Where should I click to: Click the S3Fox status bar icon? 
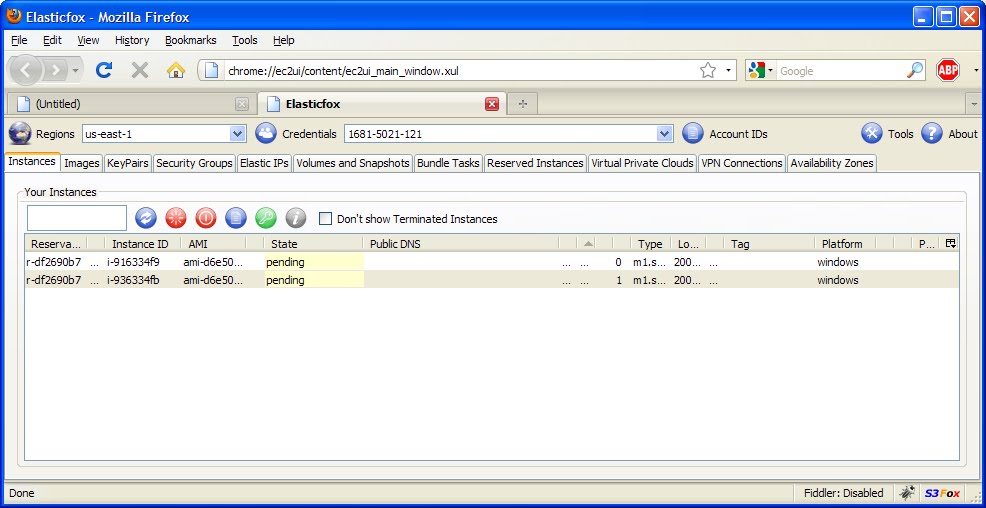[942, 493]
